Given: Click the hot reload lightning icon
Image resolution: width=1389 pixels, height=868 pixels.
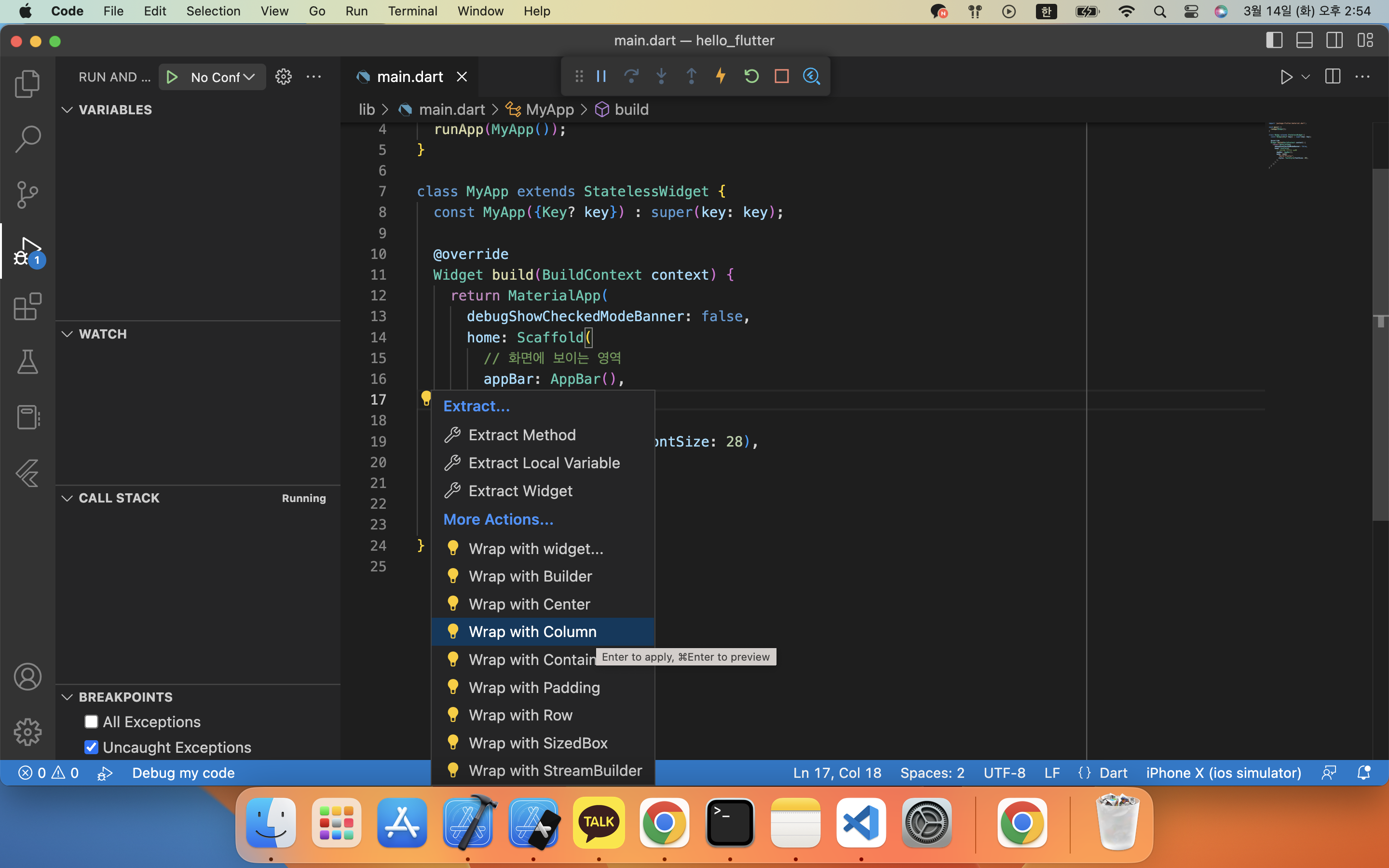Looking at the screenshot, I should (721, 76).
